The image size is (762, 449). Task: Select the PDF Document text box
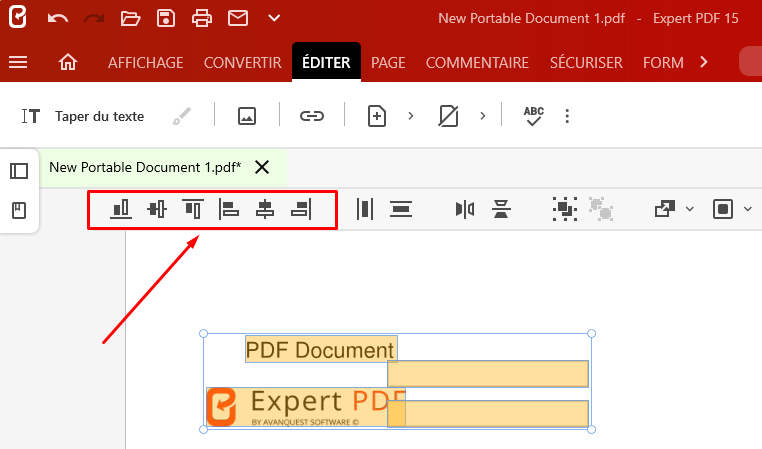321,349
